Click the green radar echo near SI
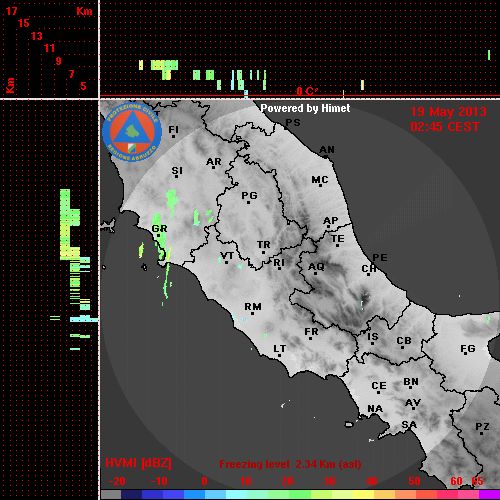The image size is (500, 500). [x=172, y=202]
